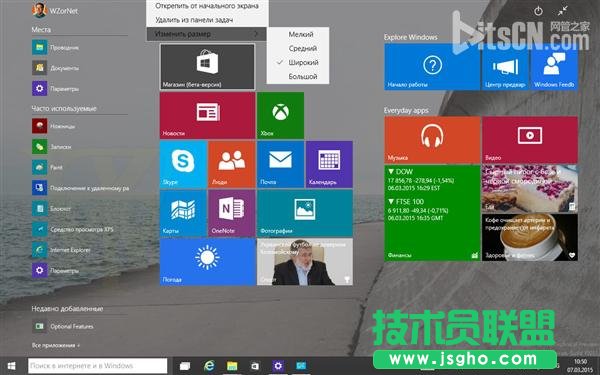600x375 pixels.
Task: Choose Удалить из панели задач
Action: 207,20
